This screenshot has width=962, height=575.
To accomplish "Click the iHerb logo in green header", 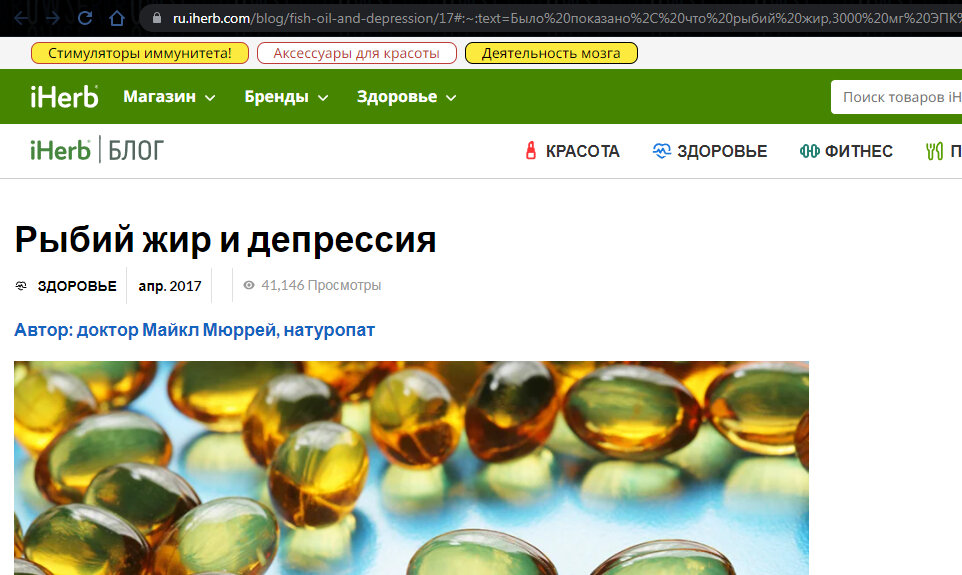I will point(64,97).
